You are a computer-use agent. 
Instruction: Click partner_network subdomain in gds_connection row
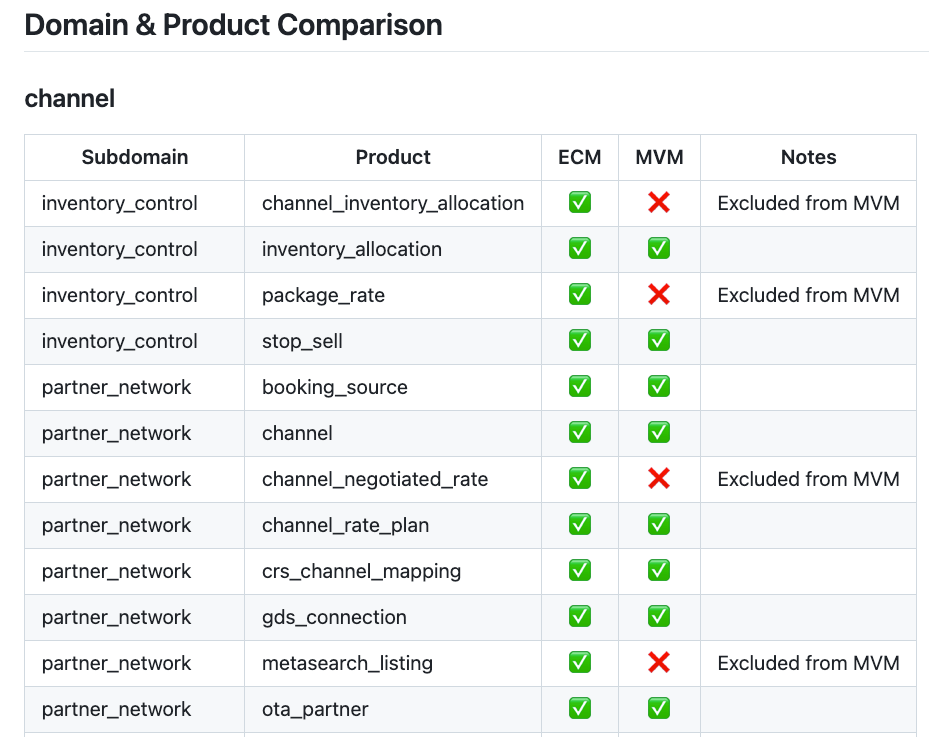click(x=116, y=617)
